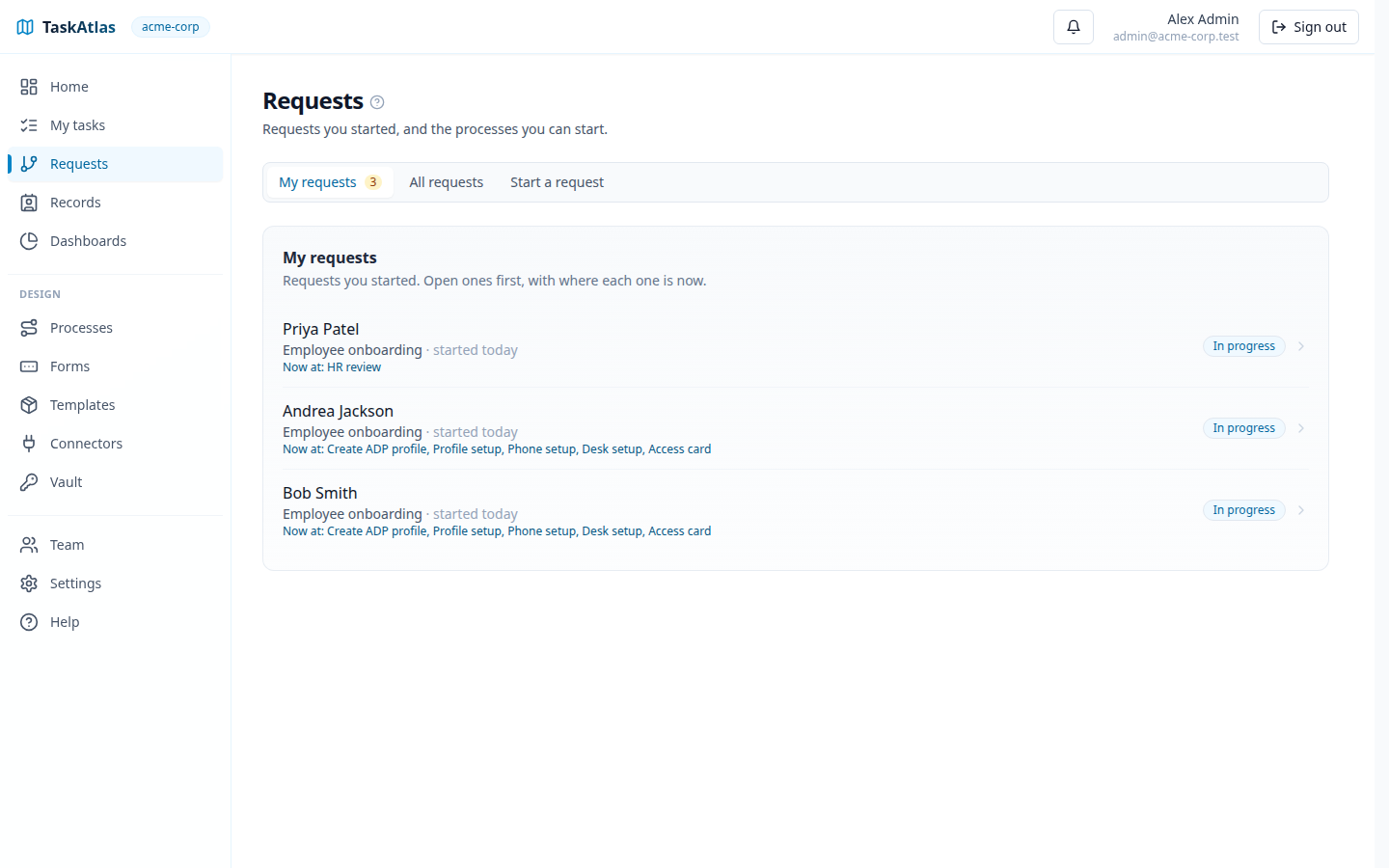This screenshot has width=1389, height=868.
Task: Open Priya Patel's onboarding request
Action: (x=796, y=346)
